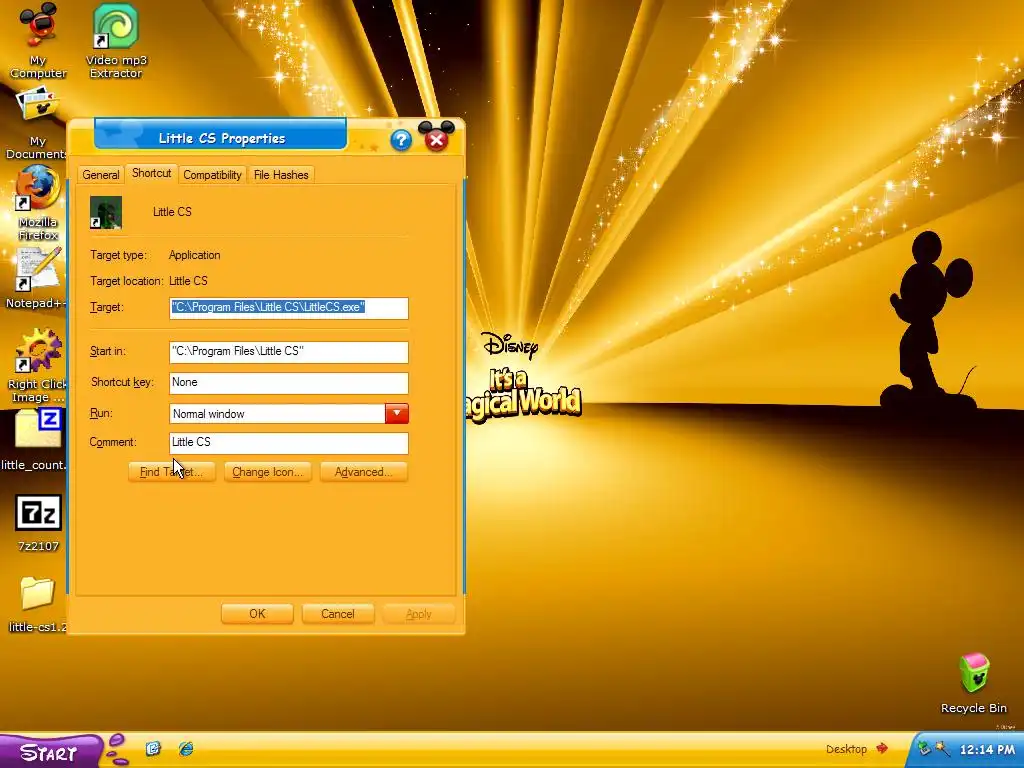
Task: Select the Shortcut tab
Action: (152, 173)
